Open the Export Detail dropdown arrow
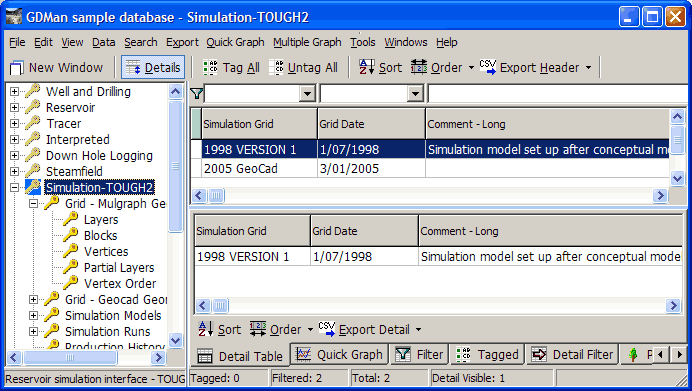The image size is (692, 391). (418, 330)
